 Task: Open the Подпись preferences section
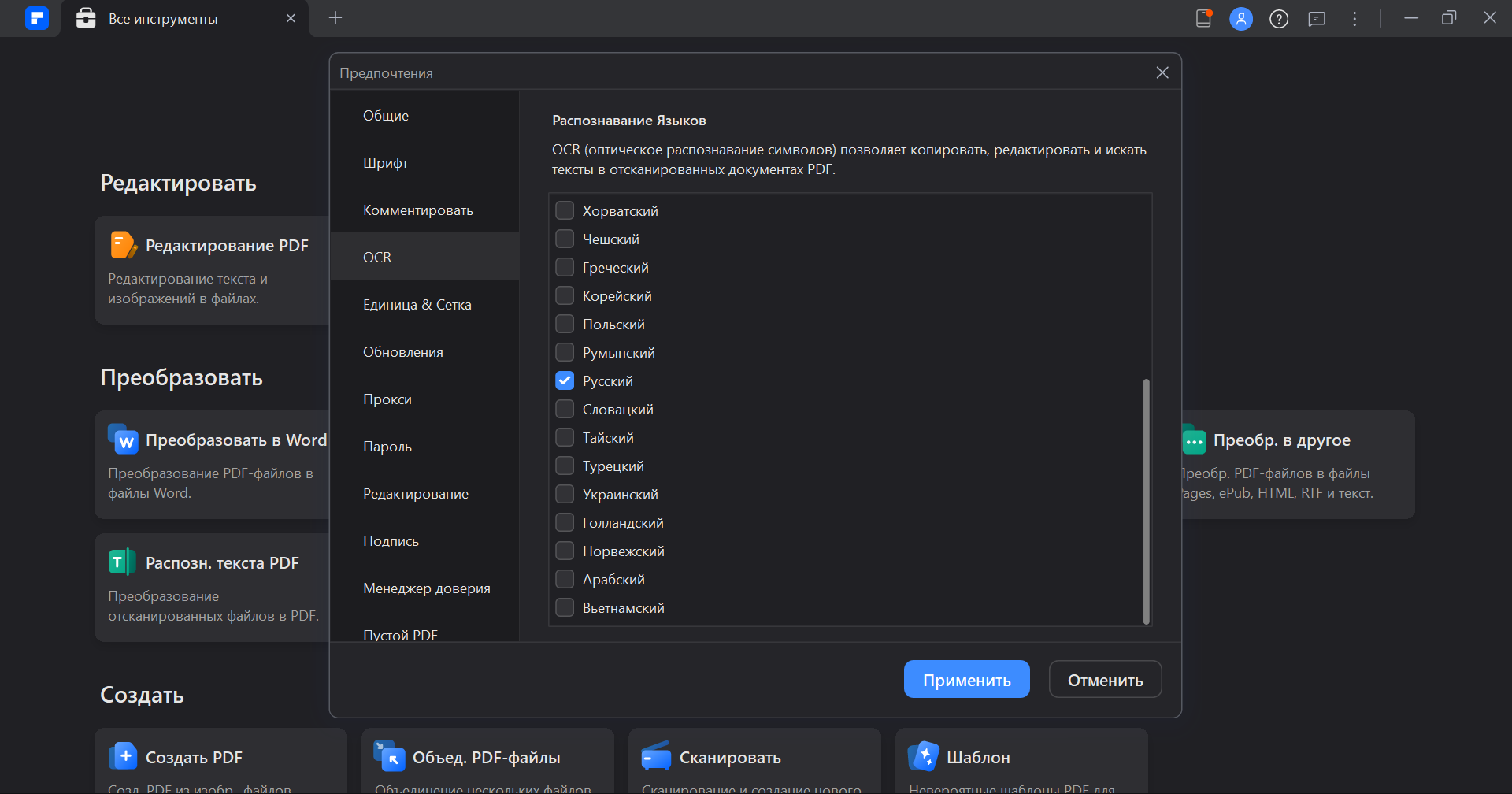tap(424, 541)
